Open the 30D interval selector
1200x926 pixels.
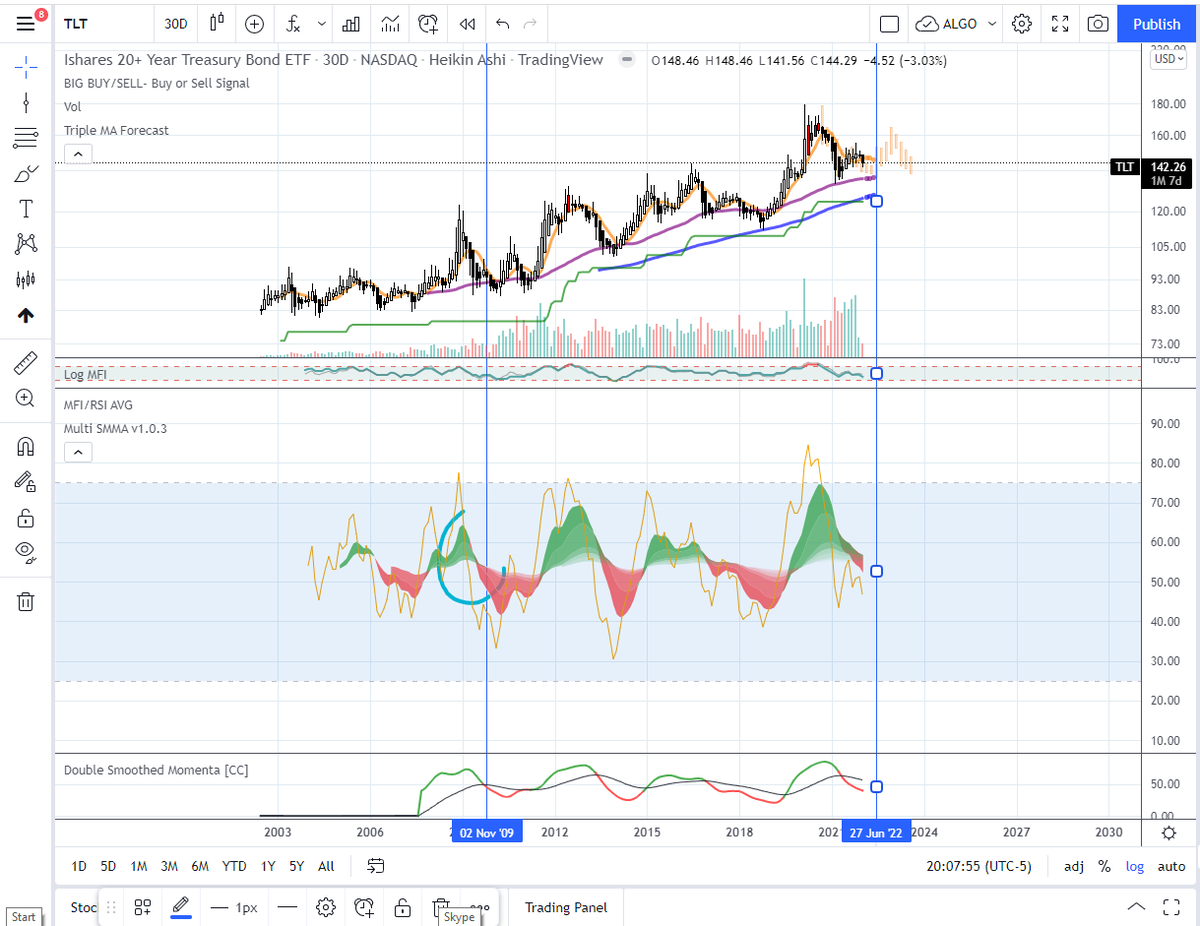pyautogui.click(x=175, y=23)
